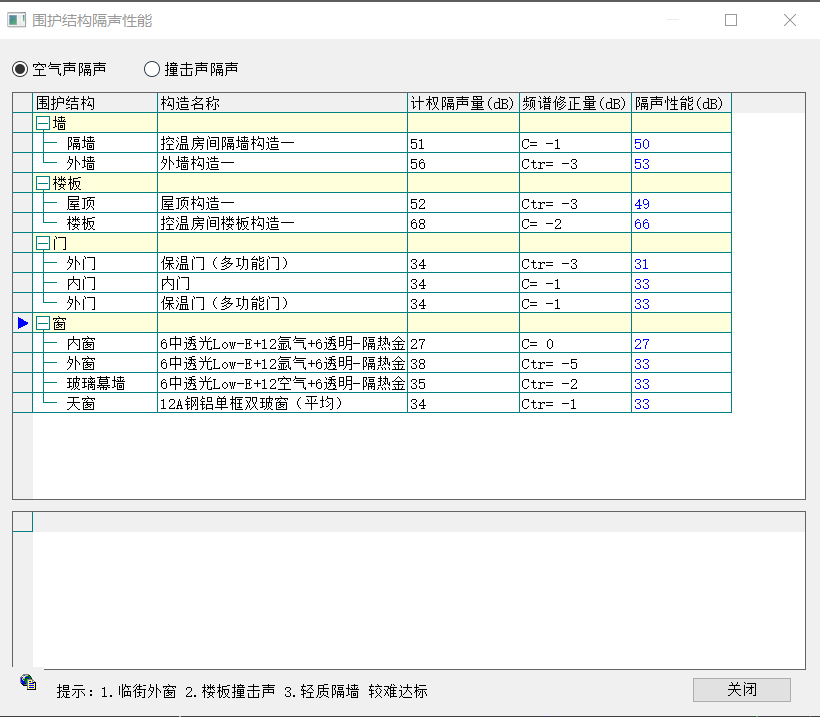820x717 pixels.
Task: Click the hint icon at bottom left
Action: coord(28,682)
